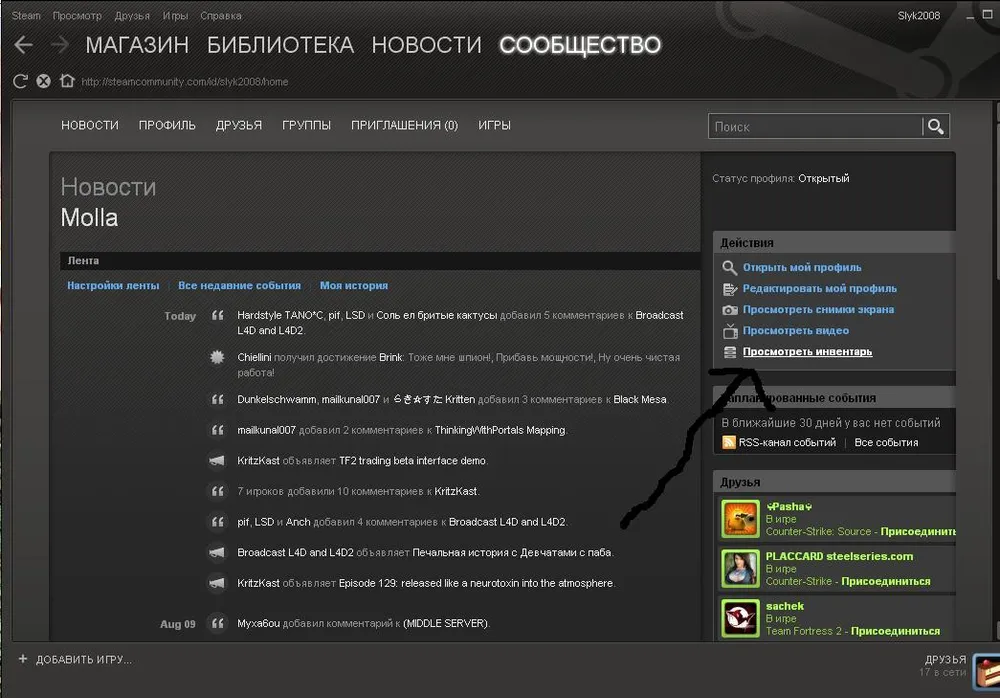Click the search magnifier button

click(x=935, y=126)
